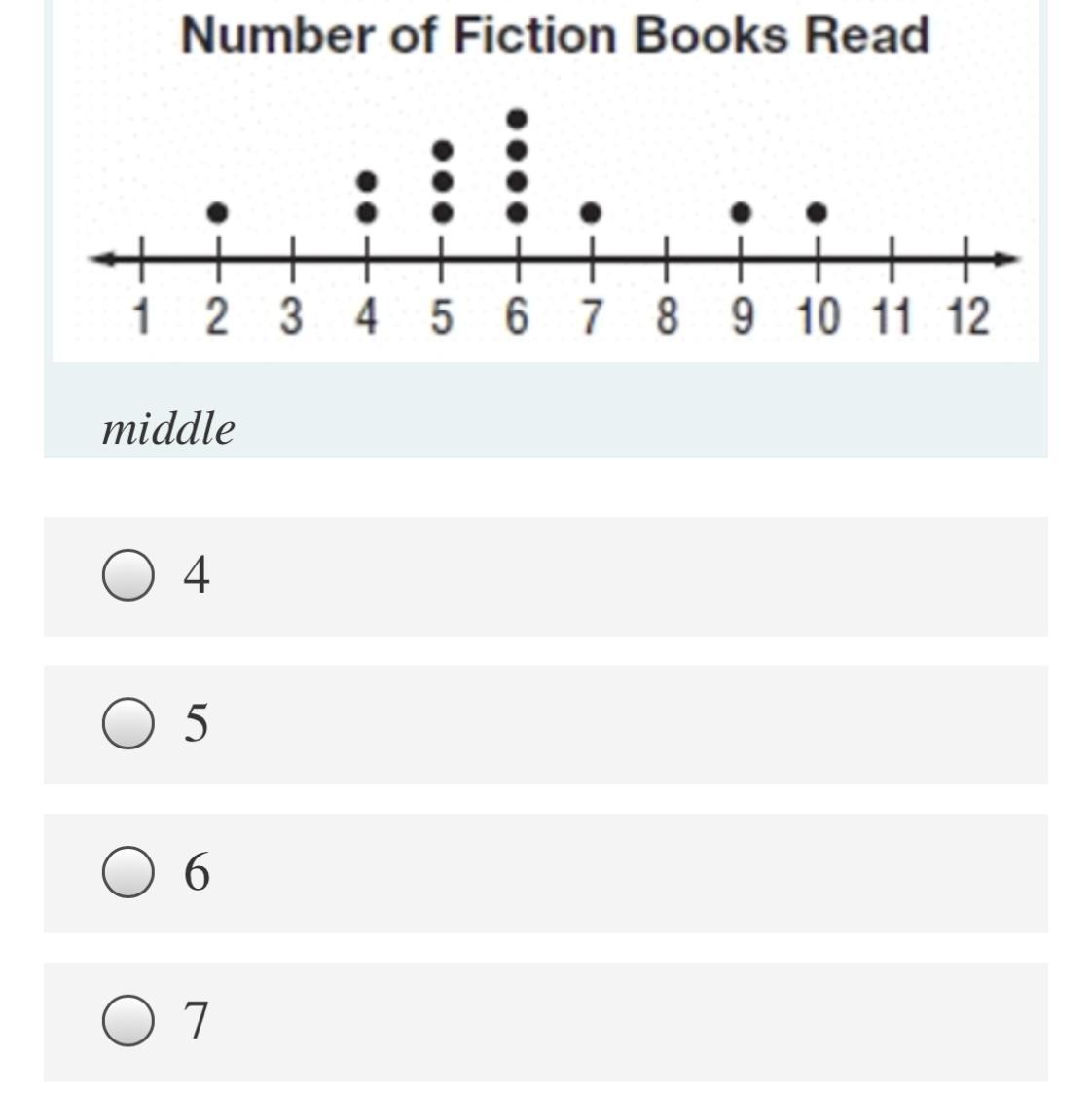Click the topmost dot above 6
This screenshot has height=1094, width=1092.
pos(517,120)
